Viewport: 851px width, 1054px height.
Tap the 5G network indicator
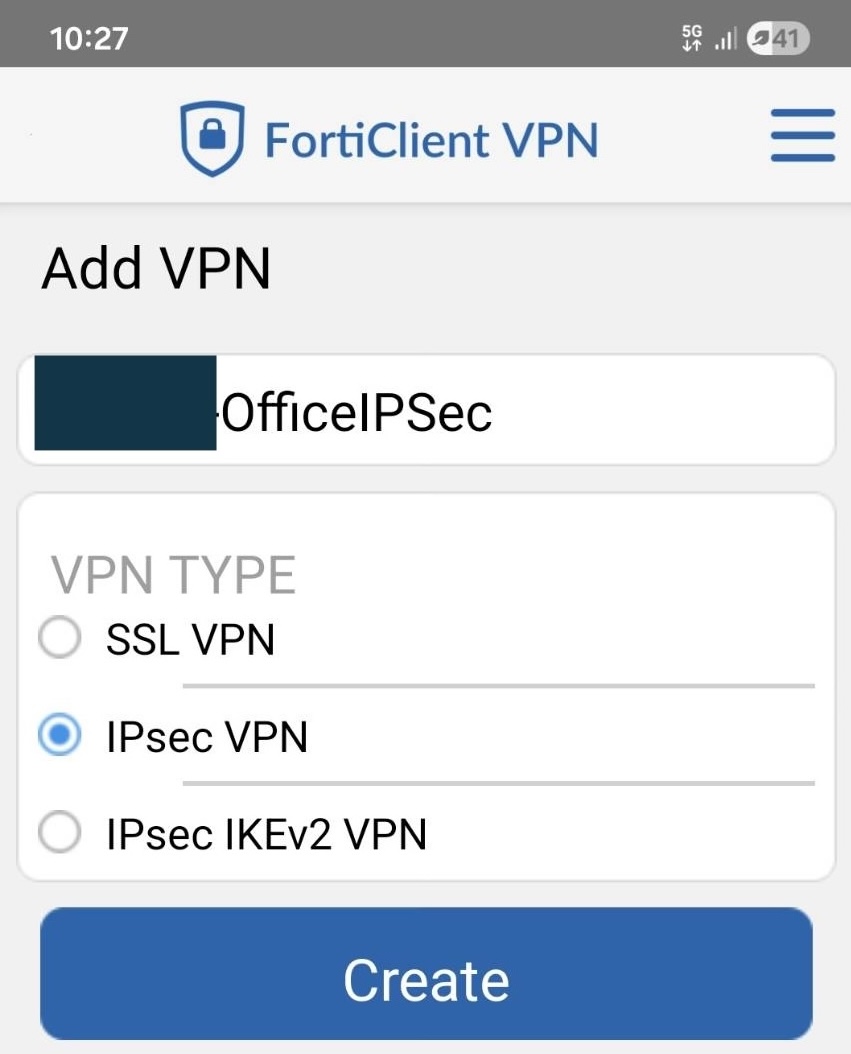pyautogui.click(x=692, y=39)
